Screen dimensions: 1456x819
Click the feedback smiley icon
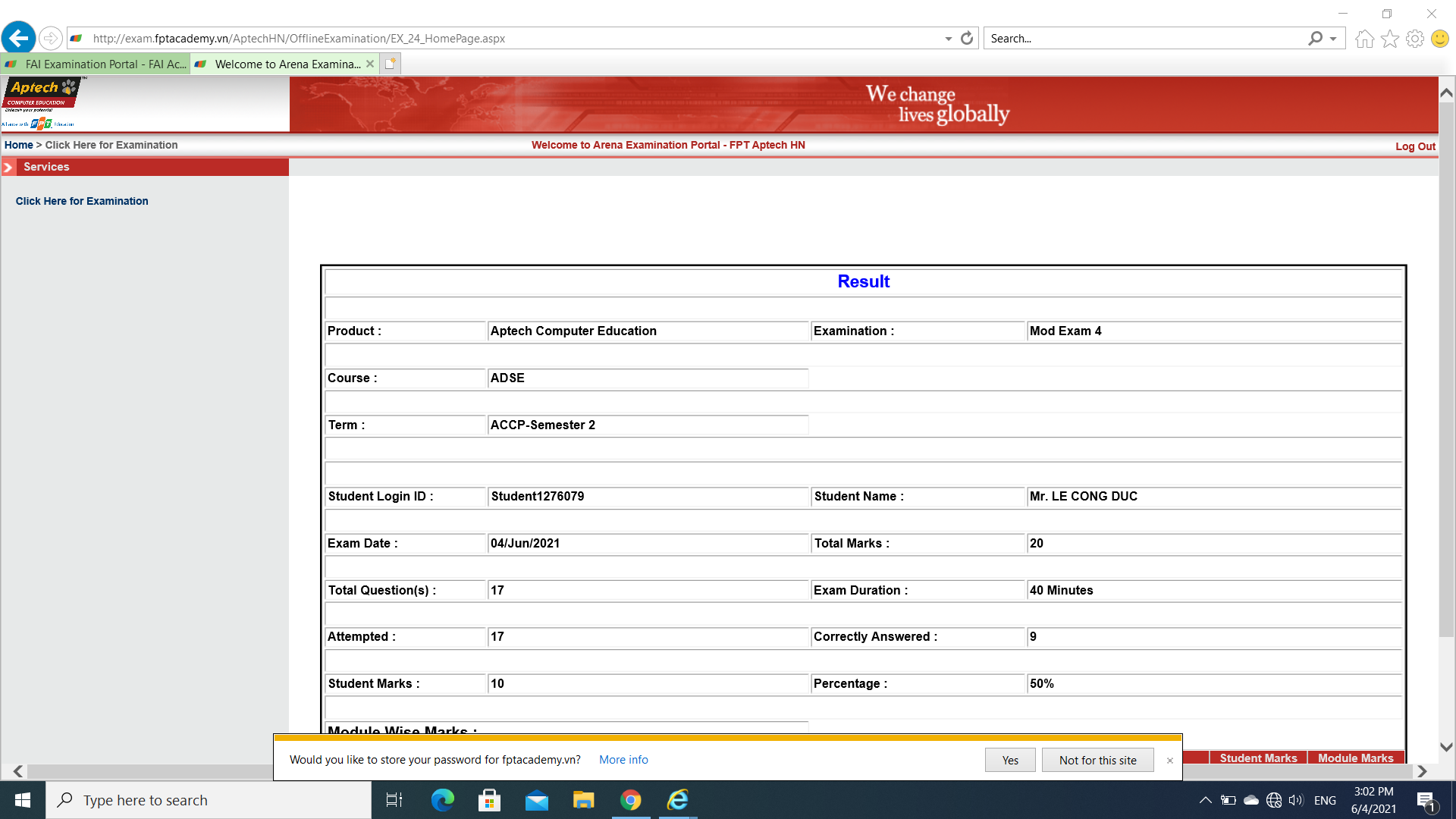[1440, 39]
